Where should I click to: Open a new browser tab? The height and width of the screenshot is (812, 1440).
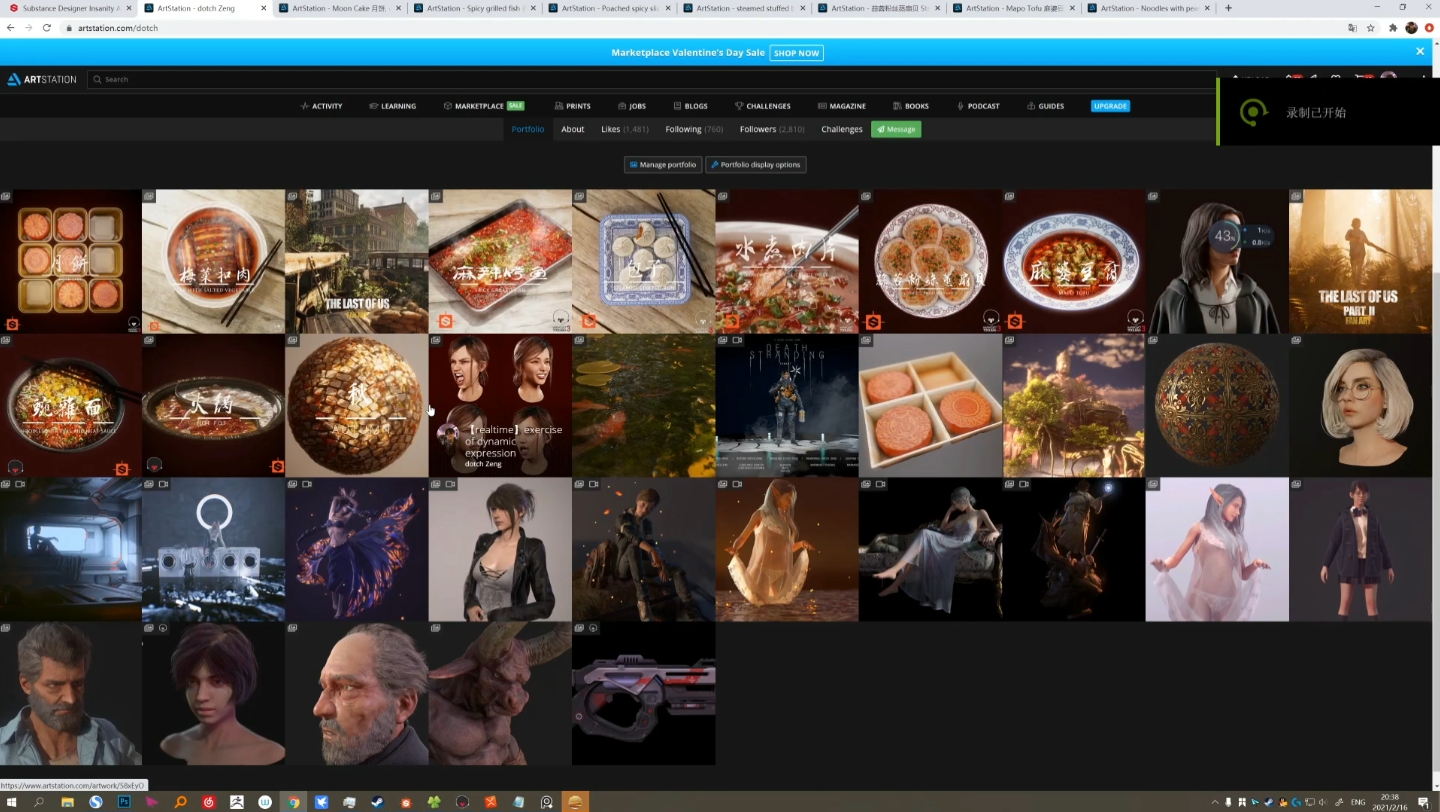point(1228,8)
